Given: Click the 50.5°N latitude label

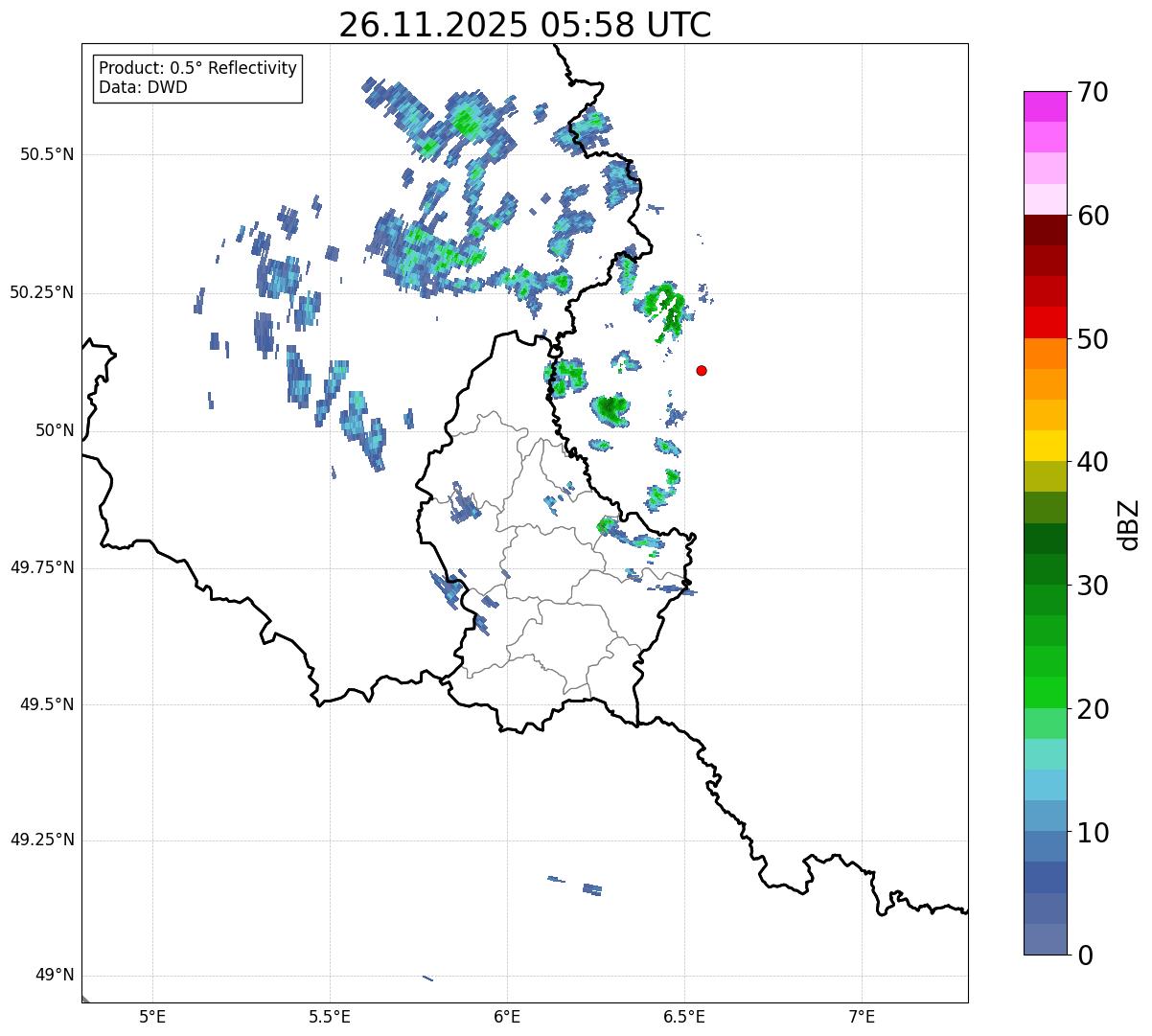Looking at the screenshot, I should coord(47,154).
